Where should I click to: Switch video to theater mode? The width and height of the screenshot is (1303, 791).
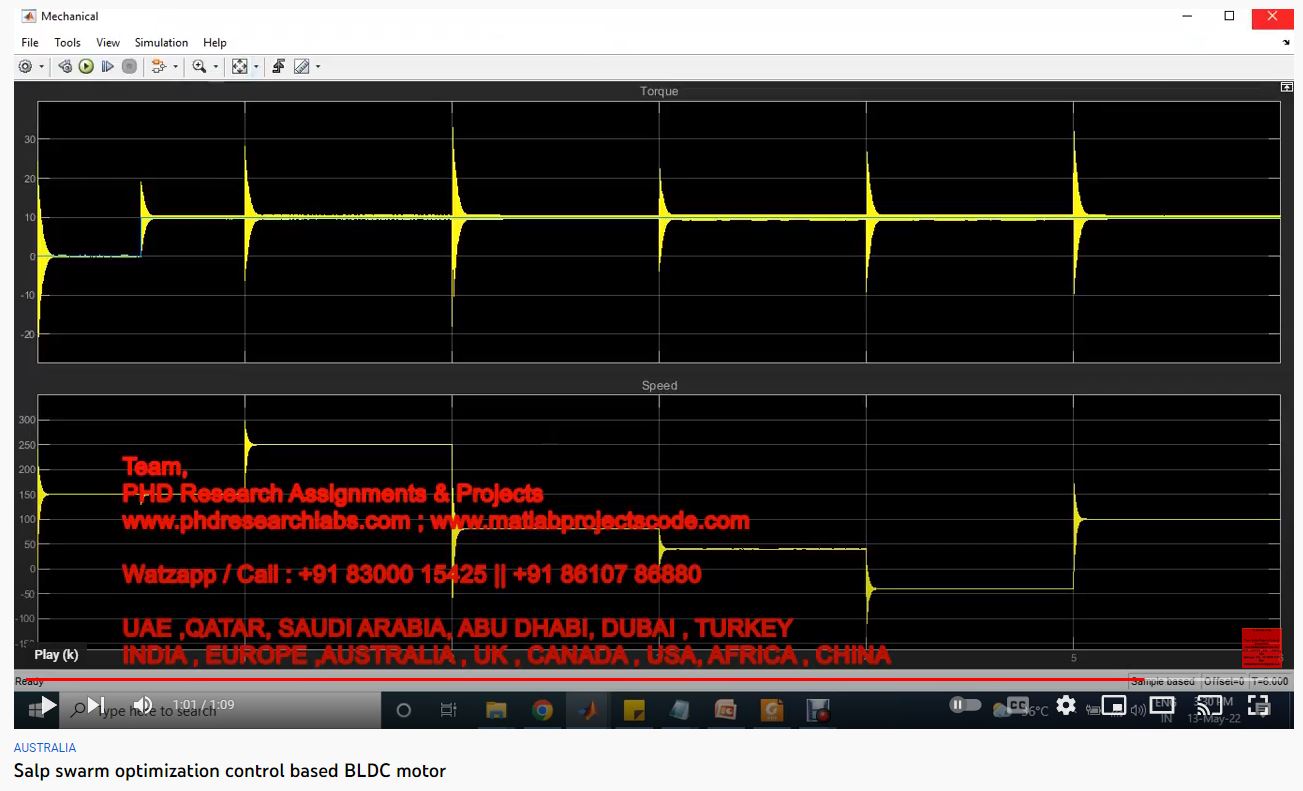coord(1162,706)
